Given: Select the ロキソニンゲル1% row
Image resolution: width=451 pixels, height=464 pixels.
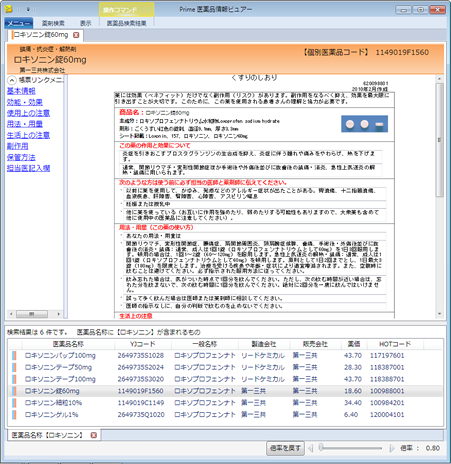Looking at the screenshot, I should click(226, 415).
